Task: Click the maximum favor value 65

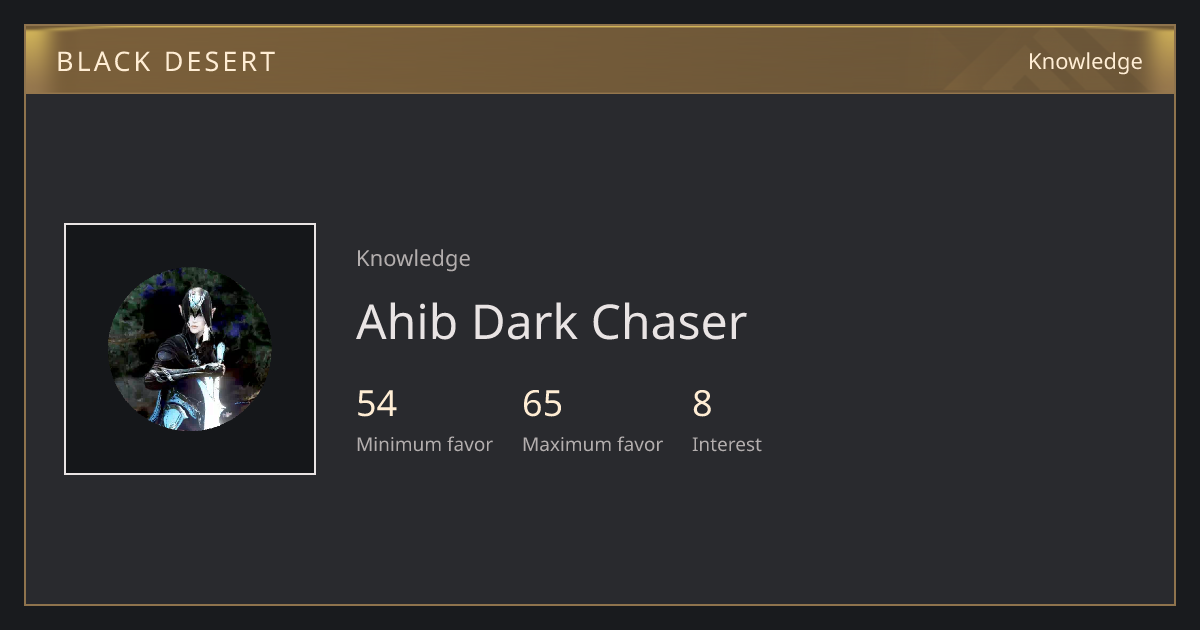Action: [x=543, y=404]
